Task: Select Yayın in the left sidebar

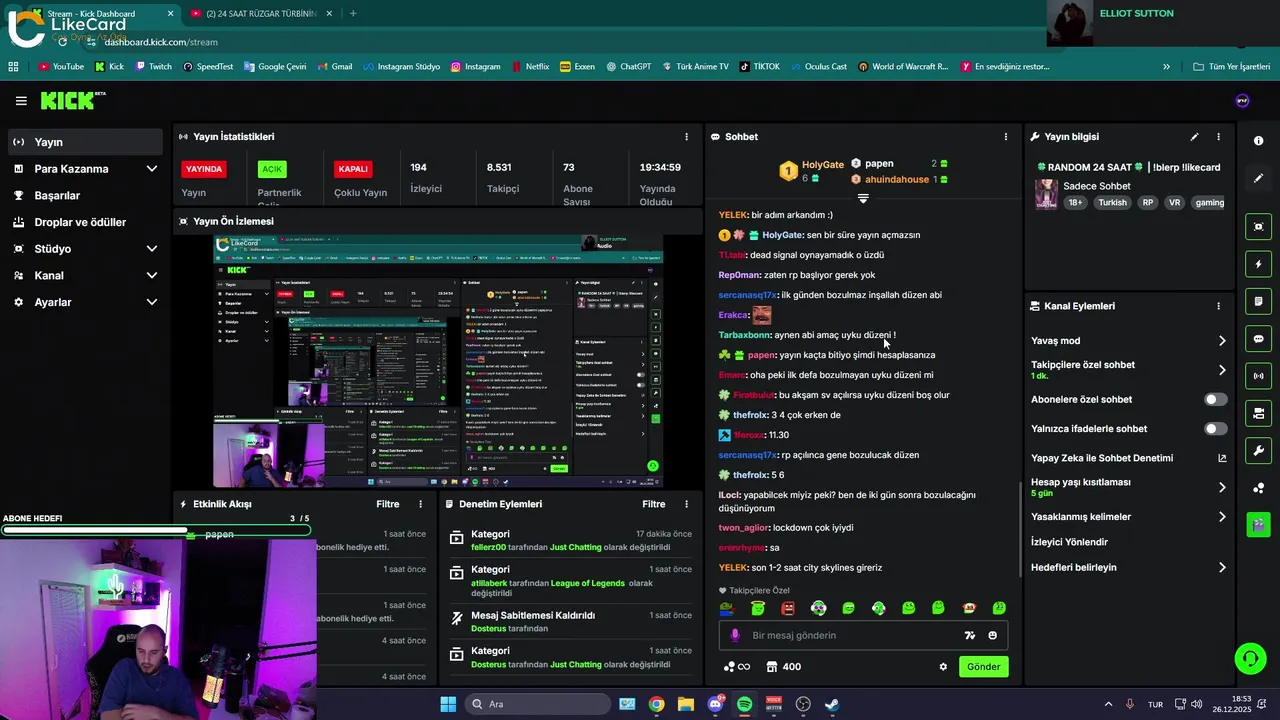Action: click(x=85, y=142)
